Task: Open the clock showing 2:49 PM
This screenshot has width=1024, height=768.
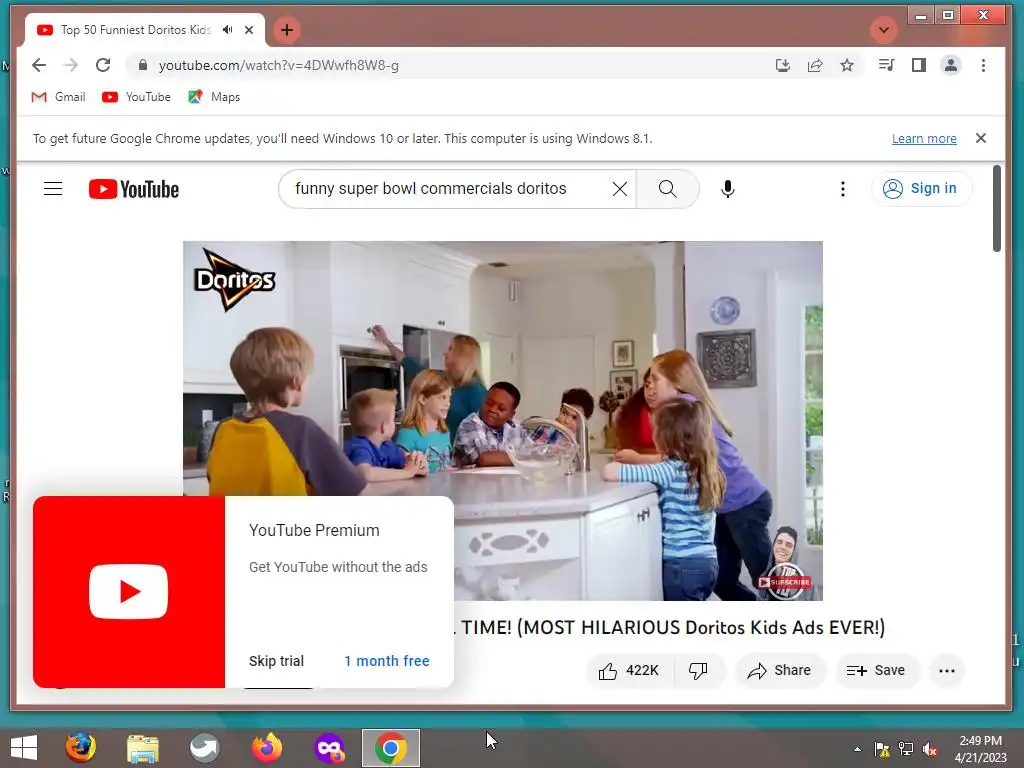Action: pyautogui.click(x=980, y=748)
